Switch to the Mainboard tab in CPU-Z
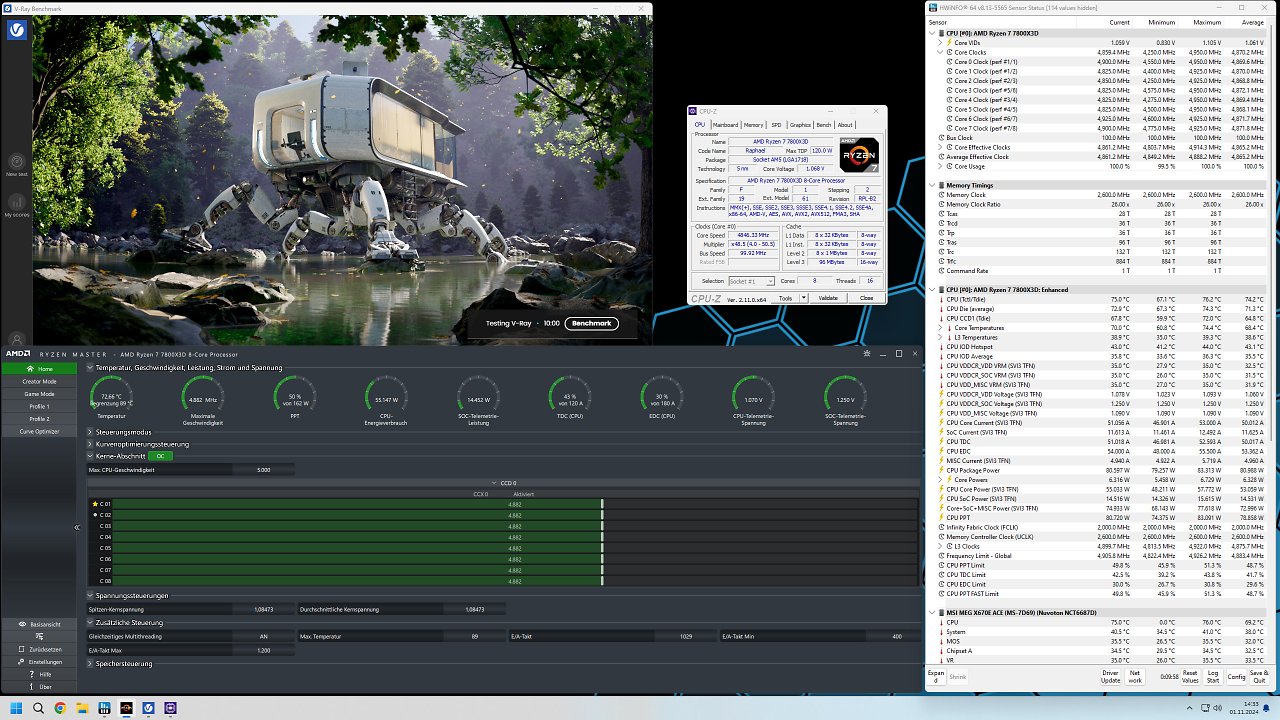 coord(725,125)
